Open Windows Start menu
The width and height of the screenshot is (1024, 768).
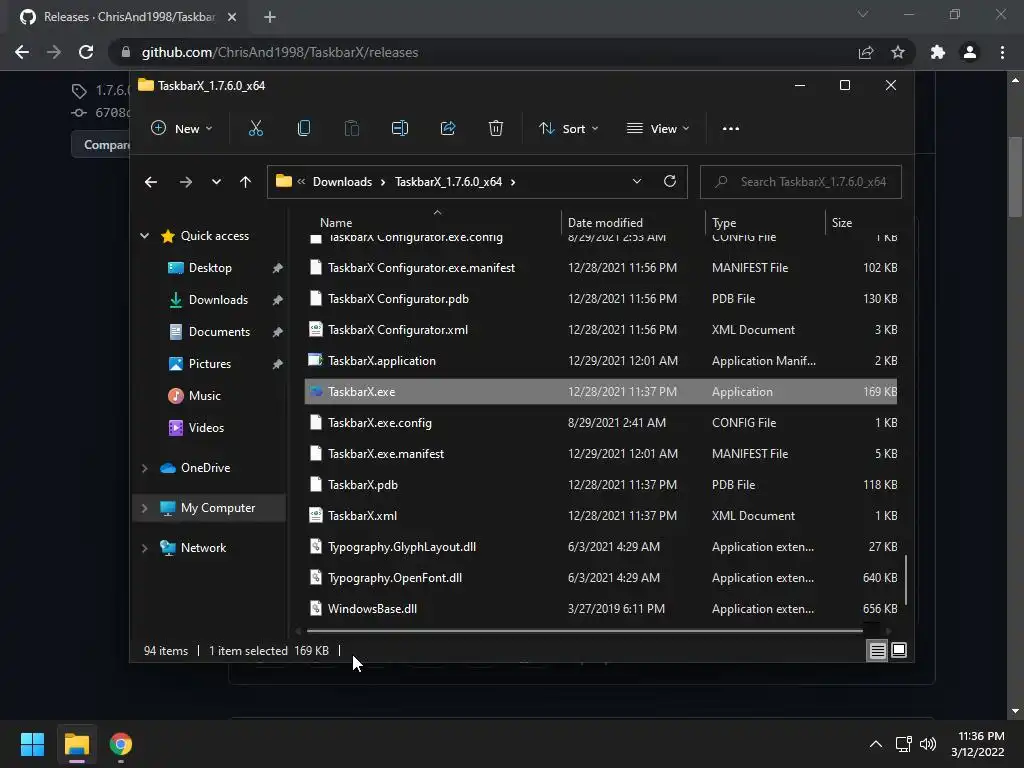coord(32,744)
